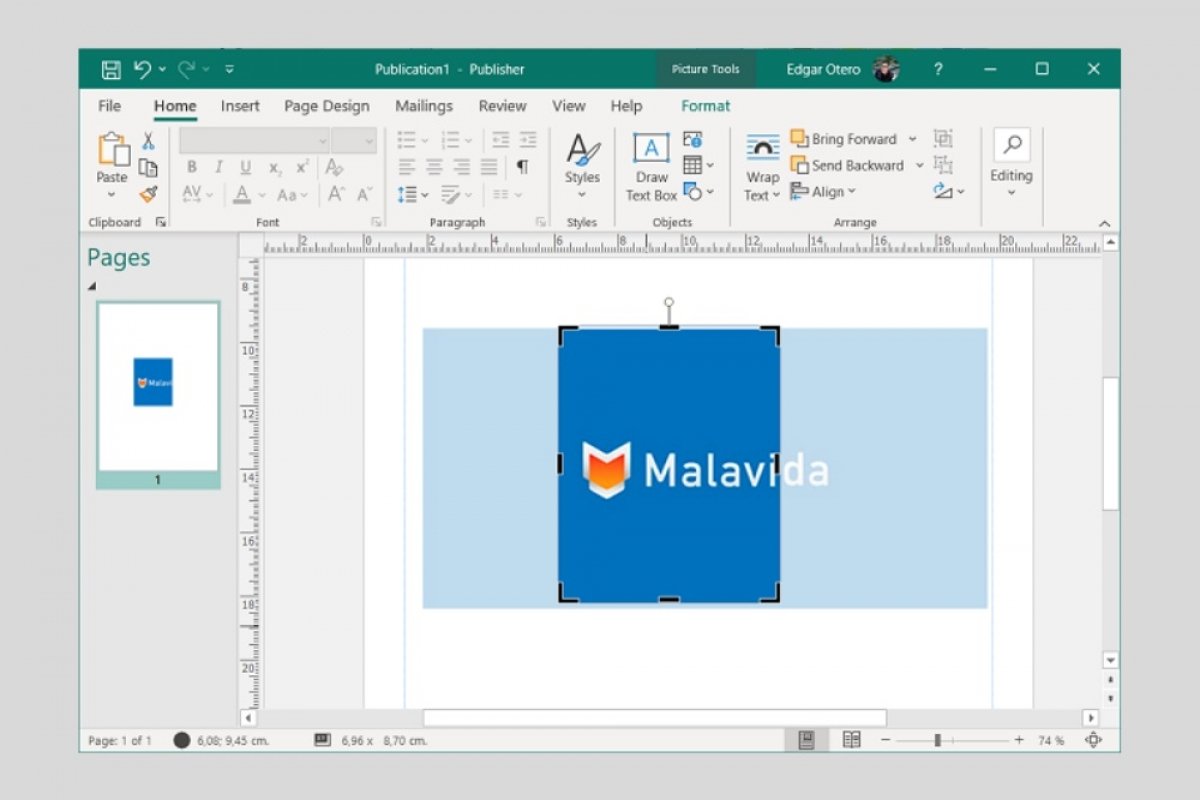Click the Send Backward button
Screen dimensions: 1200x800
847,165
